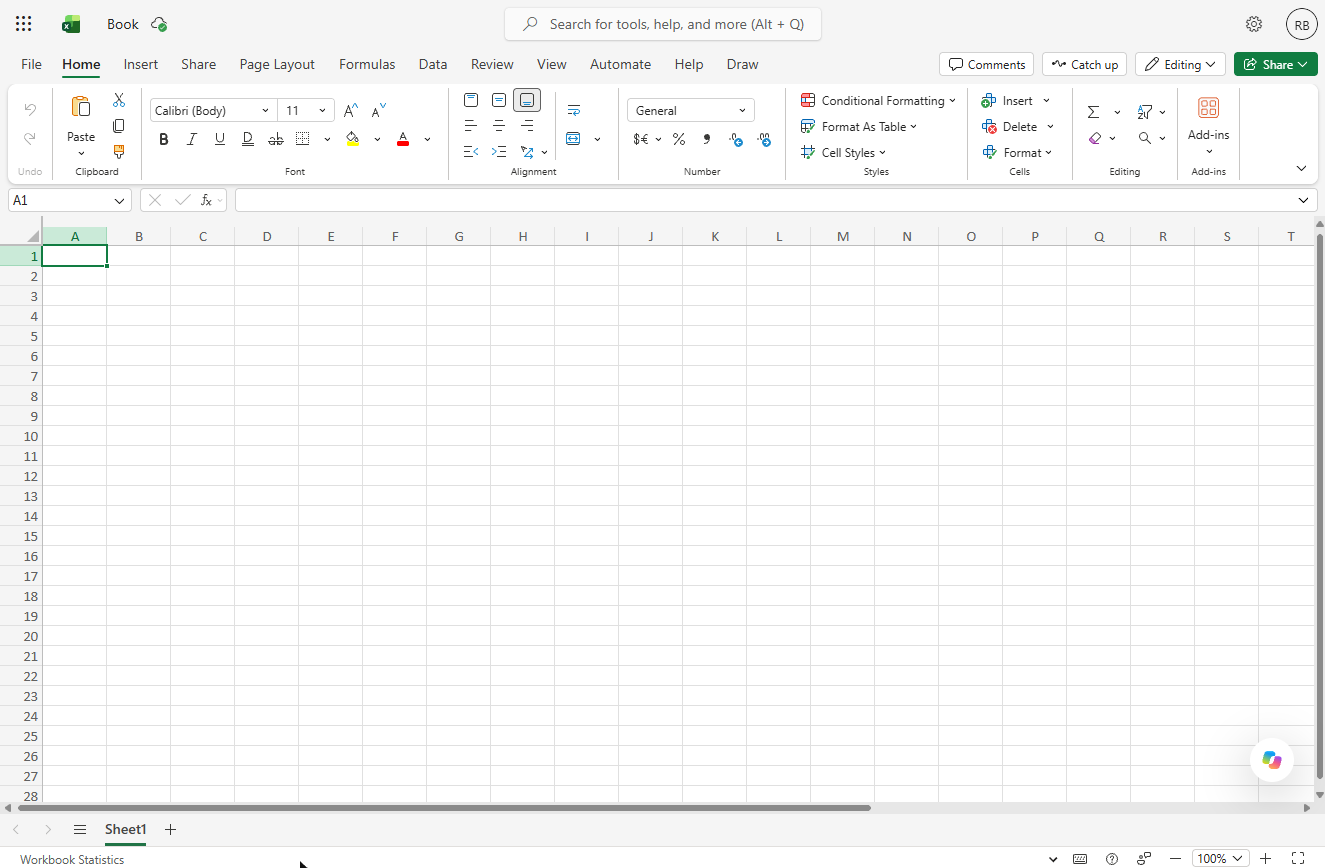This screenshot has height=868, width=1325.
Task: Click into the formula bar input
Action: [765, 200]
